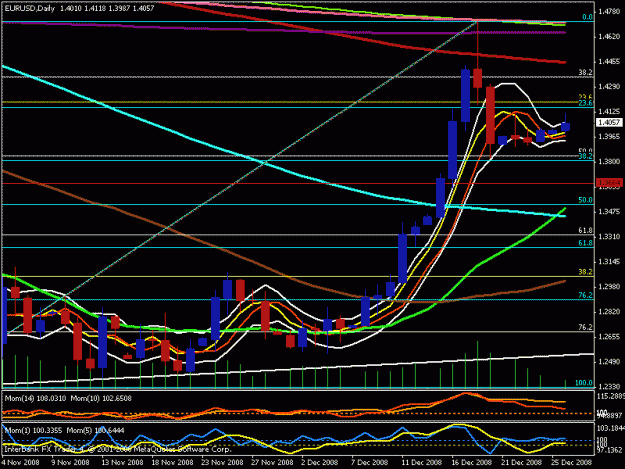This screenshot has width=625, height=469.
Task: Click the 21 Dec 2008 date label
Action: pyautogui.click(x=521, y=462)
